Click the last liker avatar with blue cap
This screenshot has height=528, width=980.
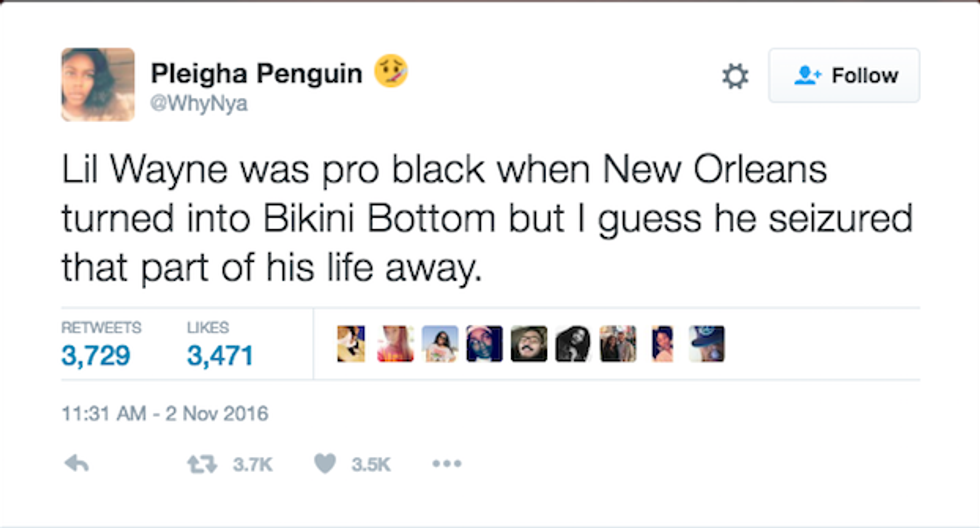pyautogui.click(x=707, y=343)
